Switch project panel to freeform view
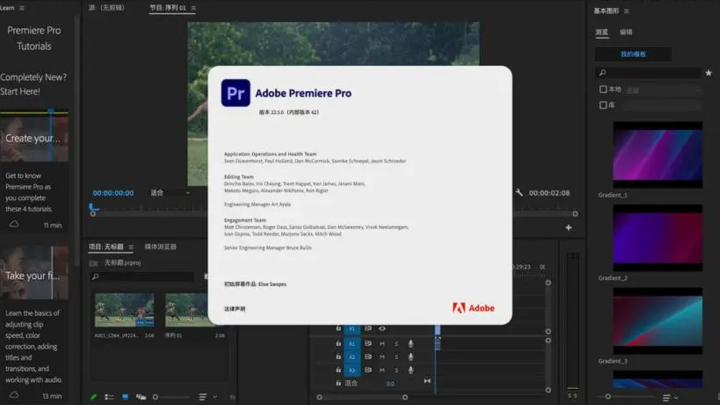The width and height of the screenshot is (720, 405). tap(141, 397)
